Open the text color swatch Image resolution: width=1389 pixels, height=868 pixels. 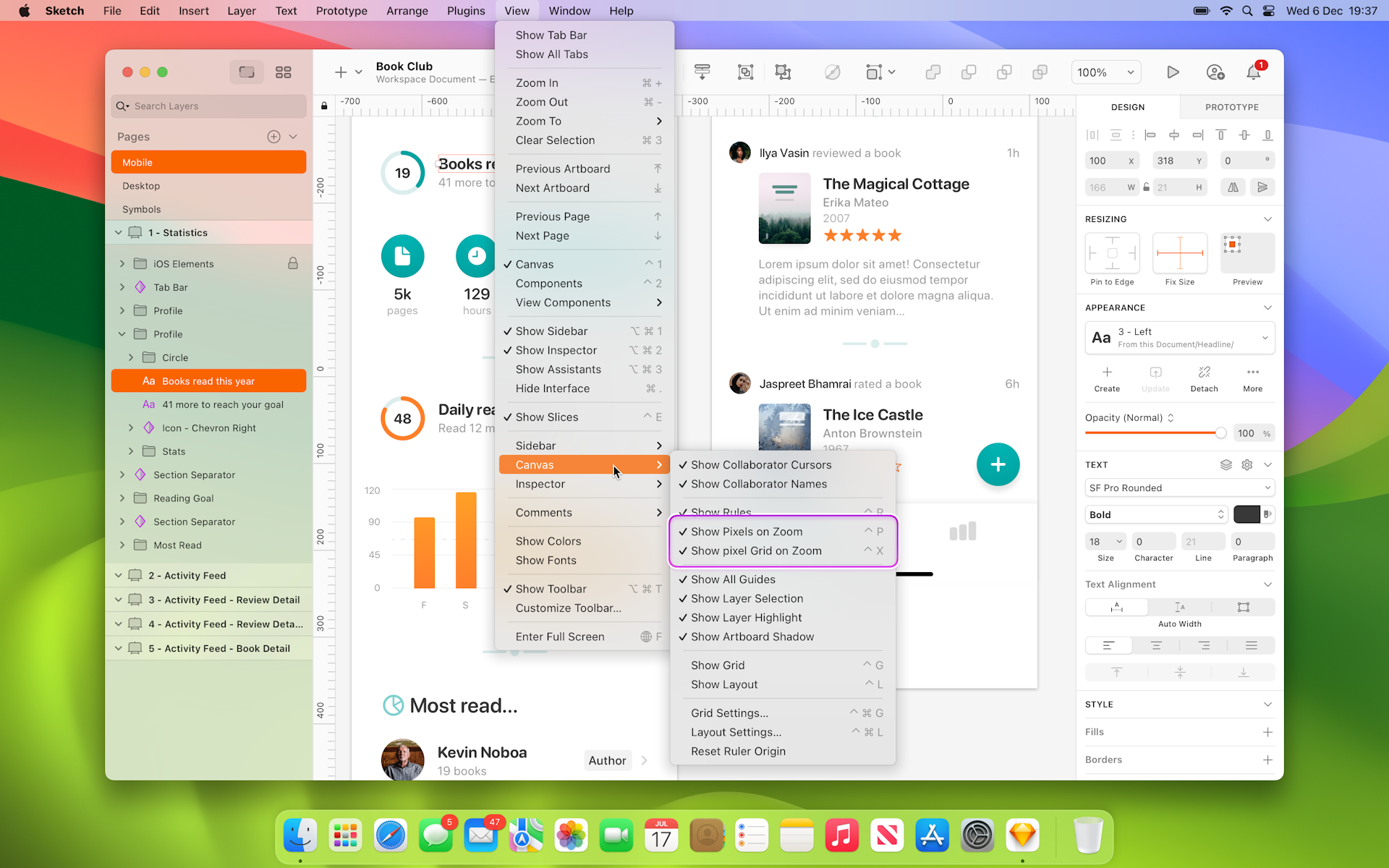click(1246, 515)
